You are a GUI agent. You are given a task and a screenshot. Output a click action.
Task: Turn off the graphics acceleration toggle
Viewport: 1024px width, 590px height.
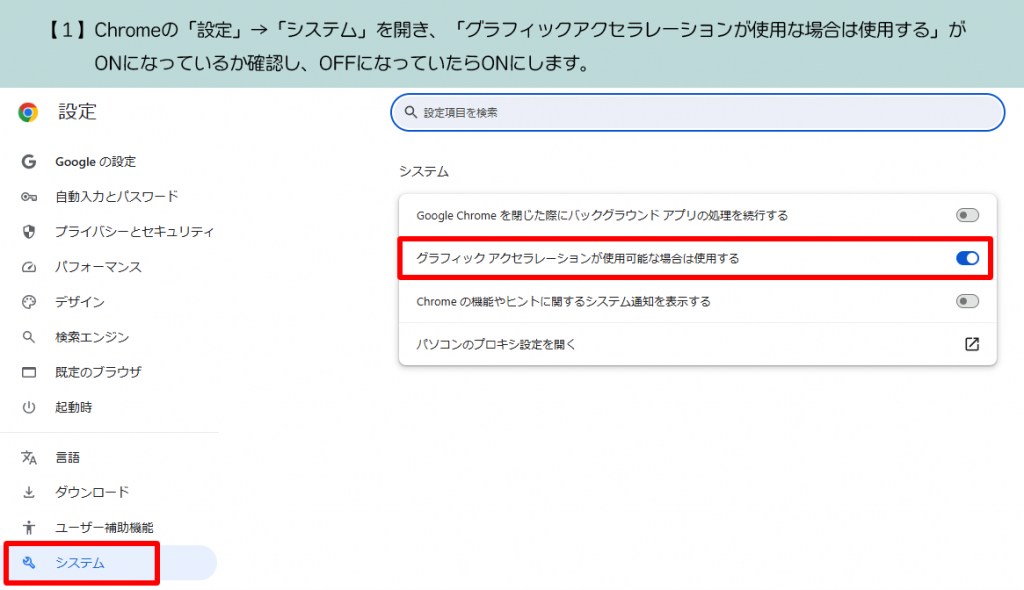966,258
